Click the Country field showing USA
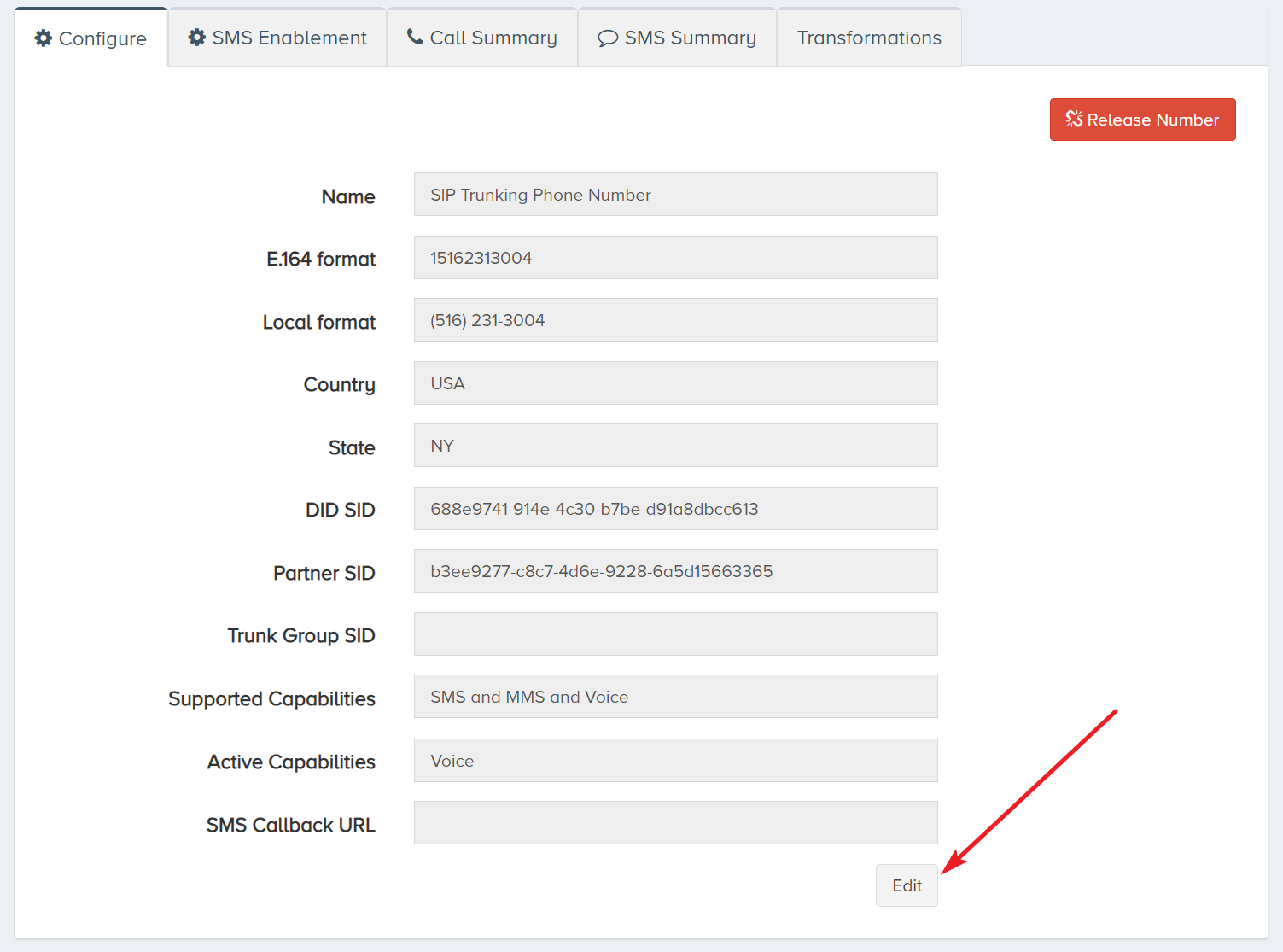This screenshot has width=1283, height=952. click(676, 383)
